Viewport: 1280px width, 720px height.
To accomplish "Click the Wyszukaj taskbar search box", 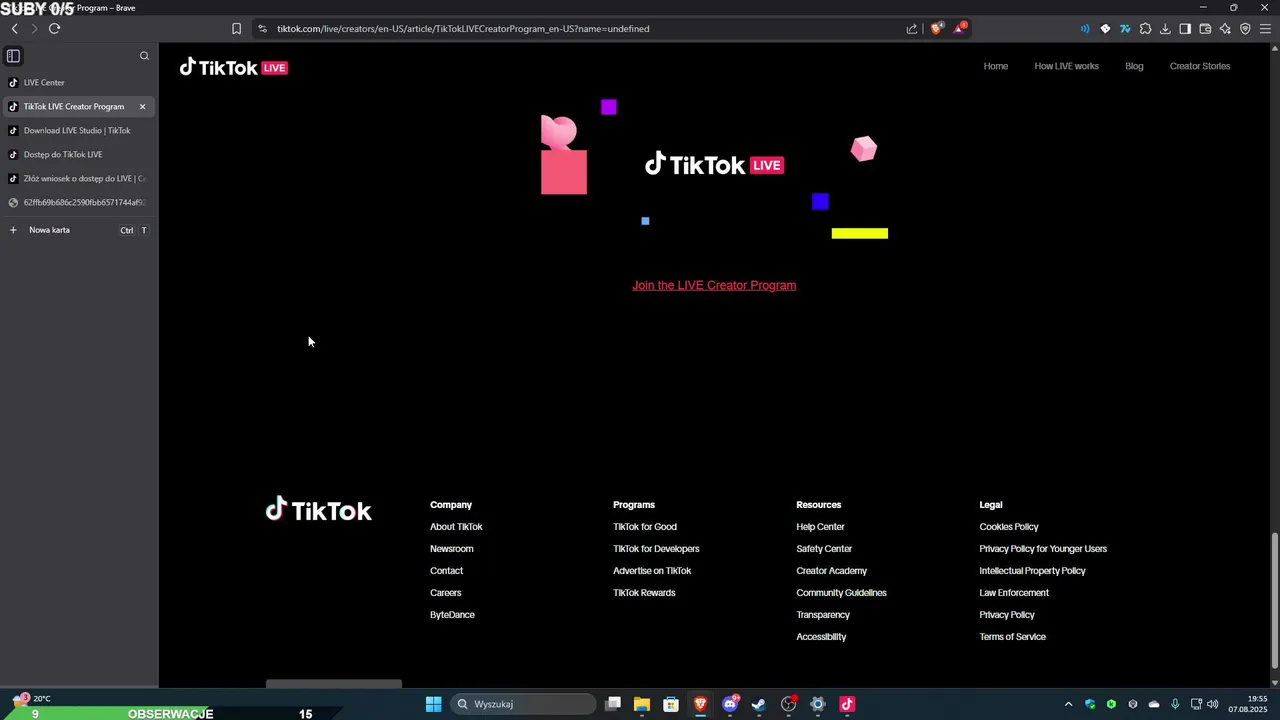I will 523,704.
